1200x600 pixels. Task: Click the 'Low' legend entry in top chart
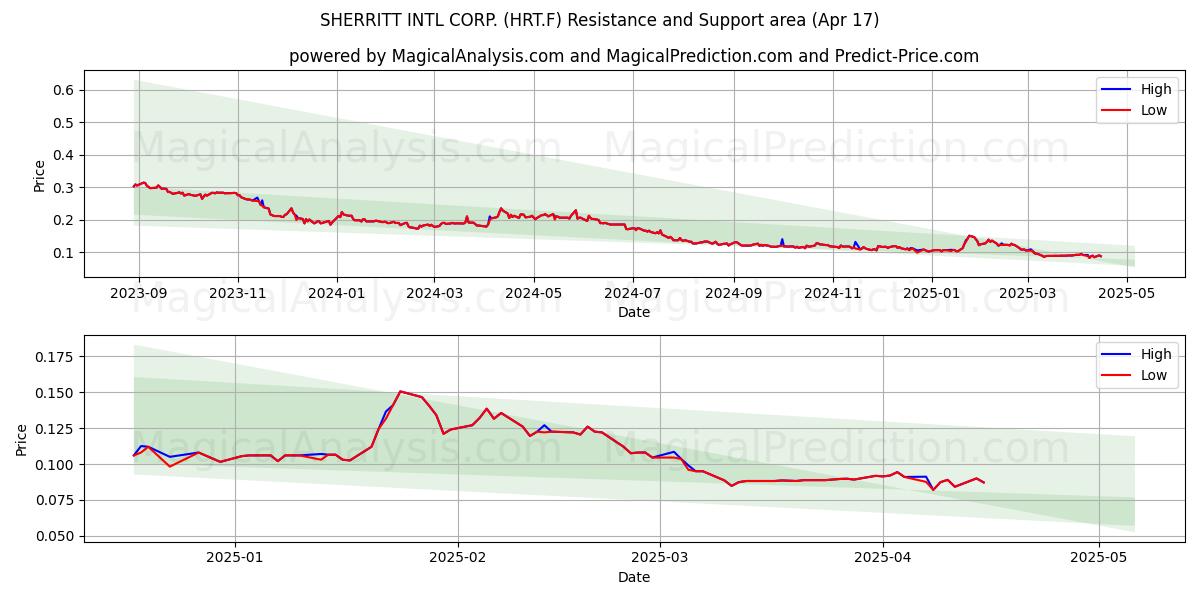pos(1154,110)
